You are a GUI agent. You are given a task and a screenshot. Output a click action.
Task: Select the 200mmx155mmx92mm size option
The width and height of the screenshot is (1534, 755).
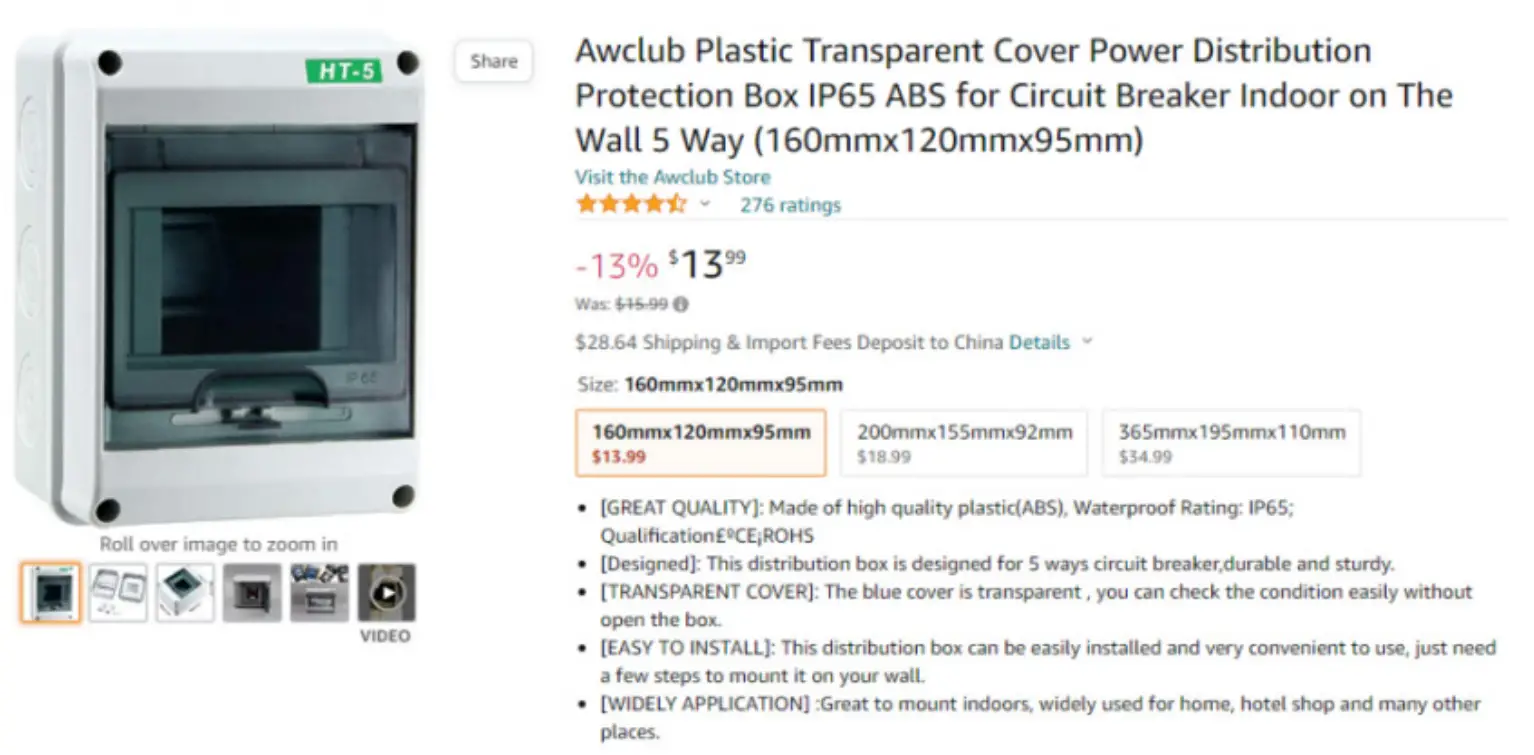click(x=964, y=443)
